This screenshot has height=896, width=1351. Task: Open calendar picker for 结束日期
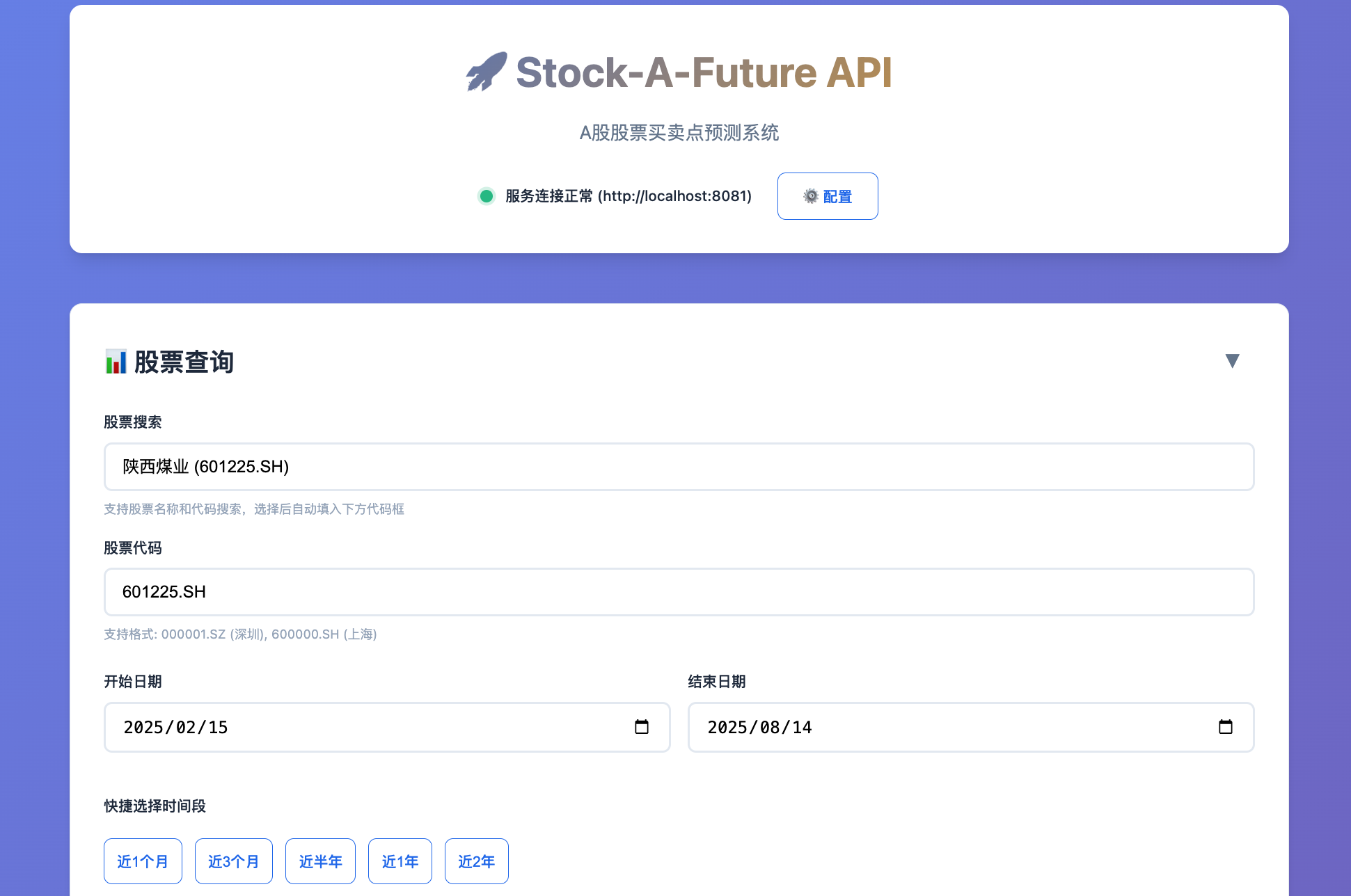(1225, 727)
